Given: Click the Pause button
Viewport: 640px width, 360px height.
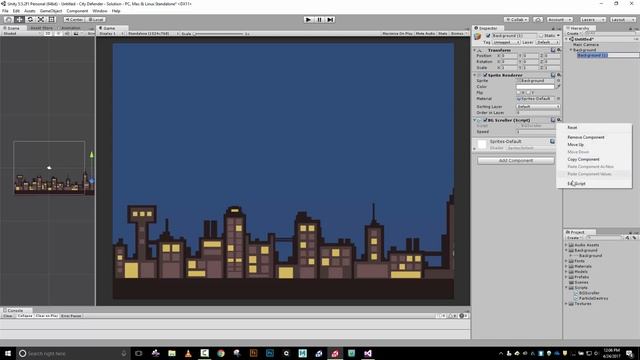Looking at the screenshot, I should 320,20.
